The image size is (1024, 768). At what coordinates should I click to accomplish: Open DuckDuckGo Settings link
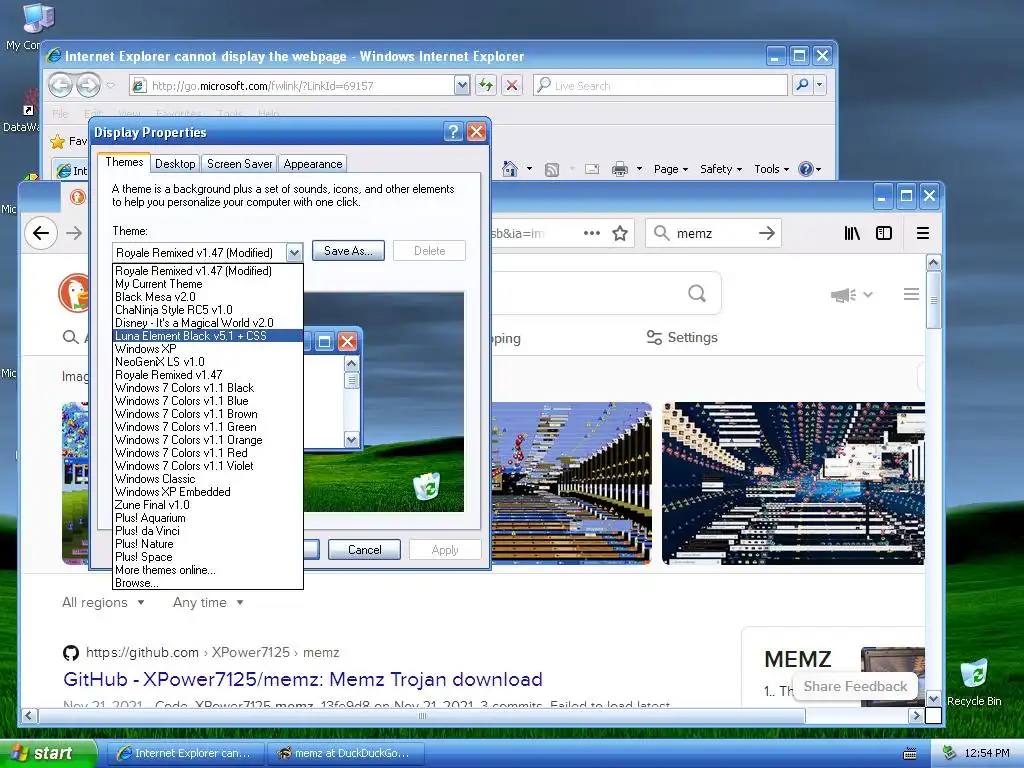pyautogui.click(x=682, y=338)
